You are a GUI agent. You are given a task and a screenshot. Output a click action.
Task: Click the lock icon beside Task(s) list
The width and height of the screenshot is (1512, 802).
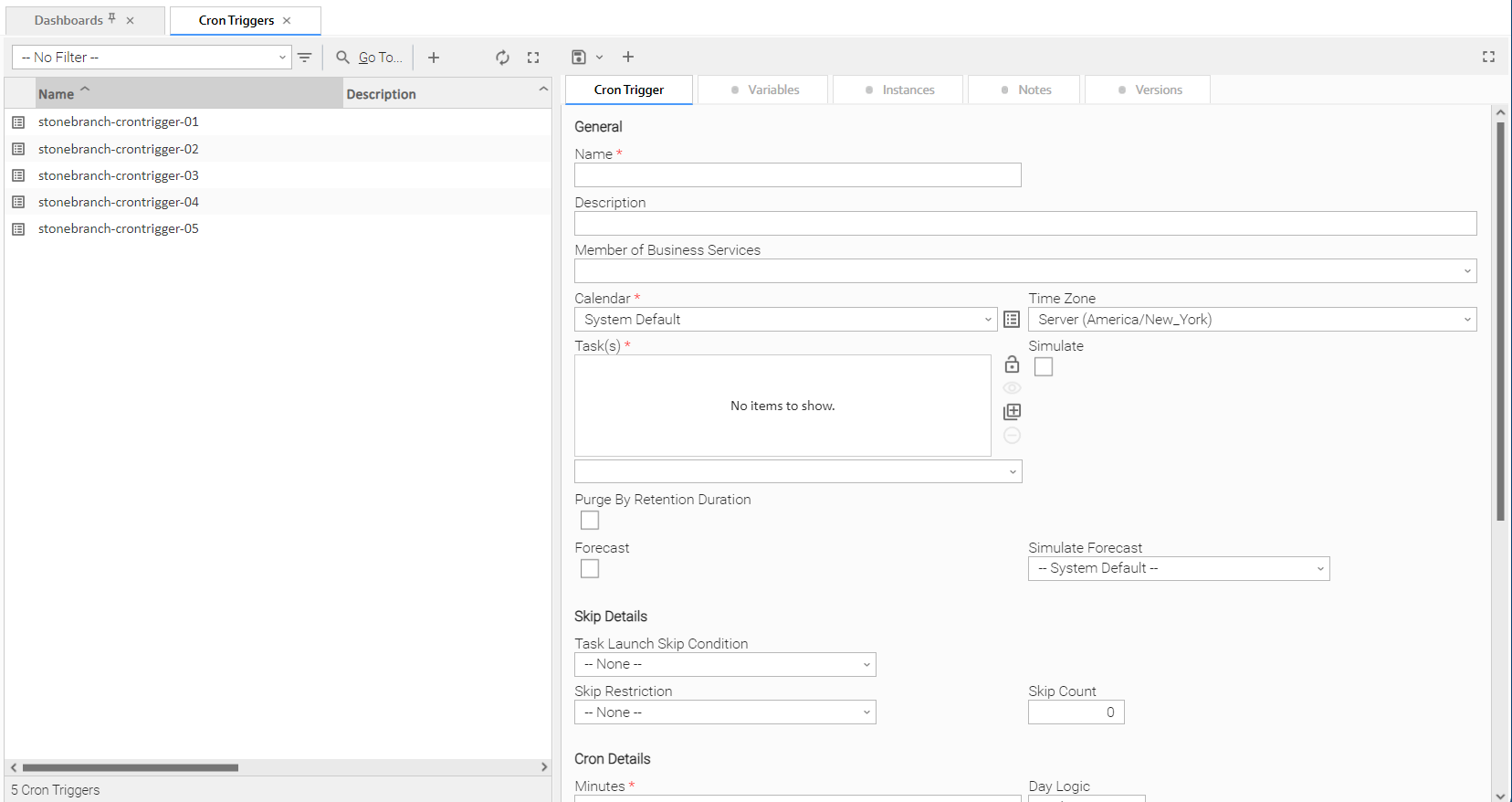(x=1012, y=364)
